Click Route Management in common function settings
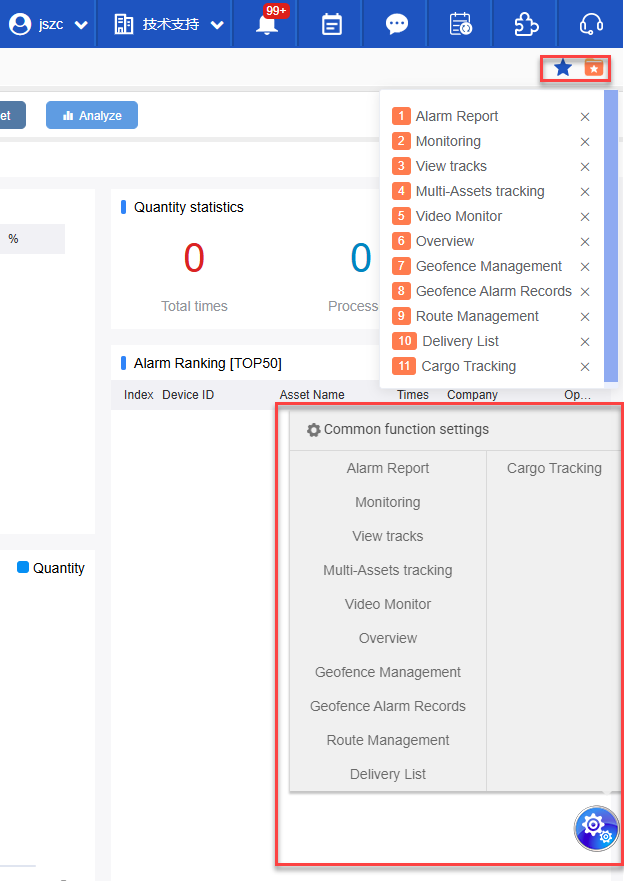 click(388, 740)
